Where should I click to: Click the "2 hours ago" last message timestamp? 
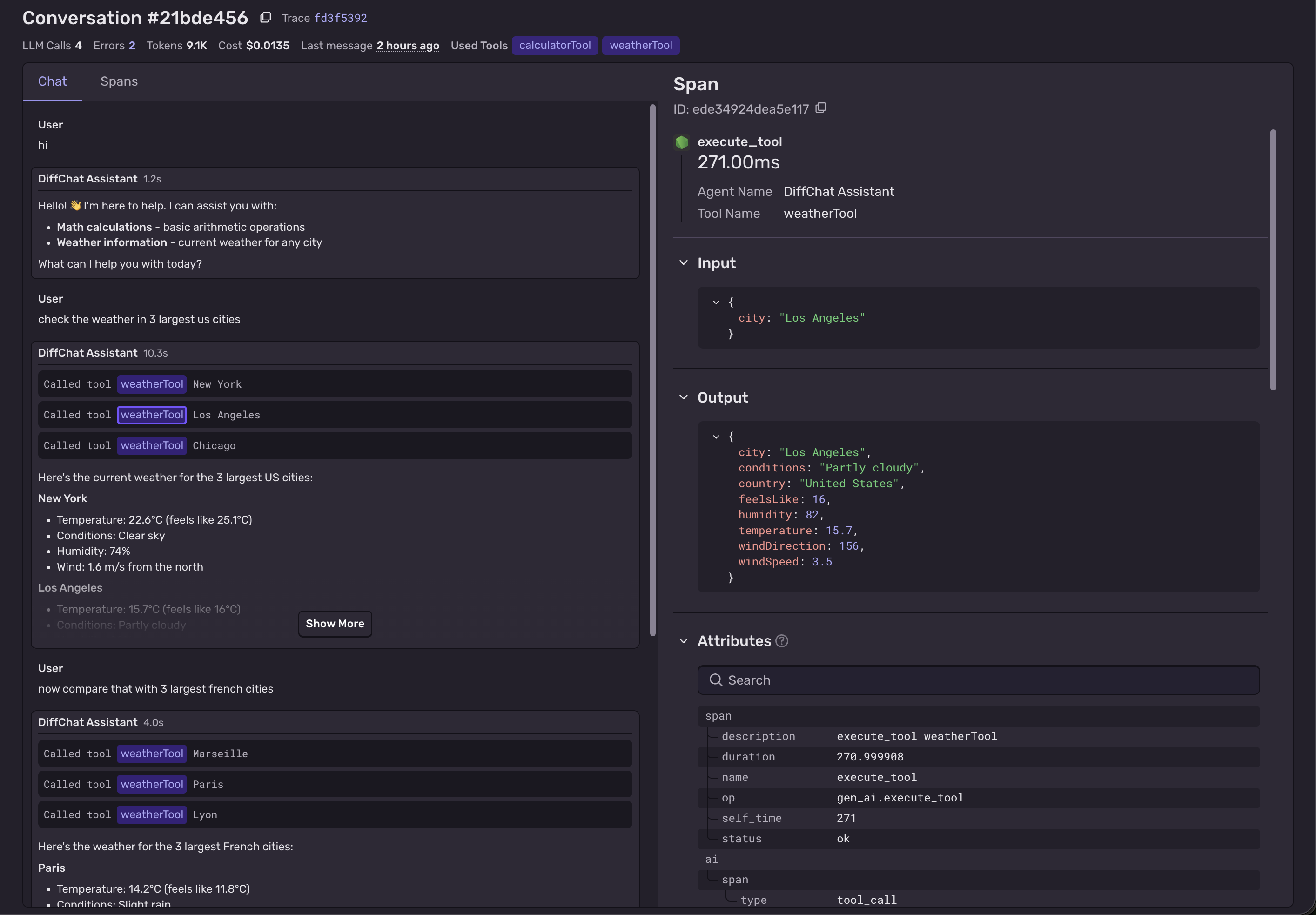pos(408,45)
